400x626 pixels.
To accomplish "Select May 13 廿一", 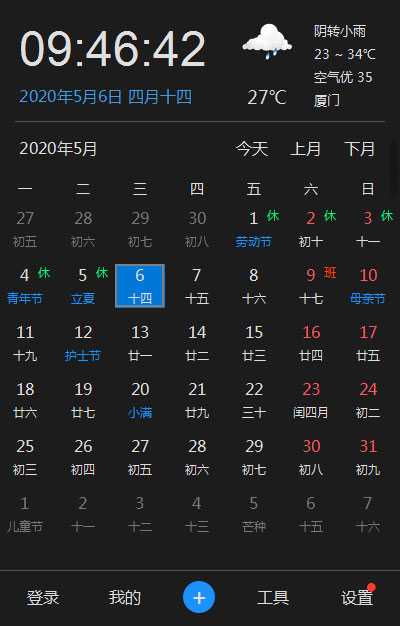I will (140, 343).
